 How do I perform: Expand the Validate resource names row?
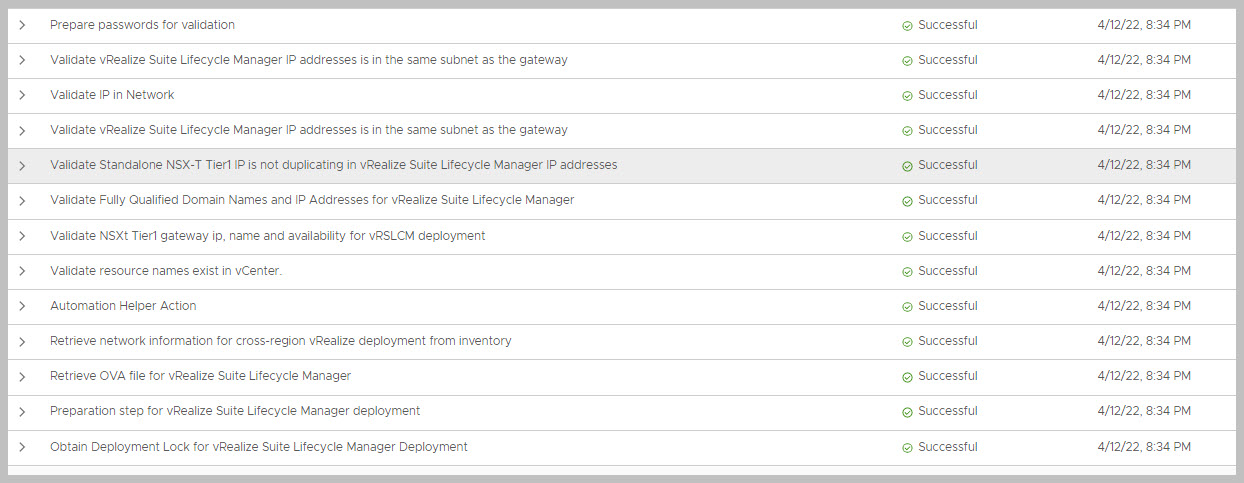(22, 271)
